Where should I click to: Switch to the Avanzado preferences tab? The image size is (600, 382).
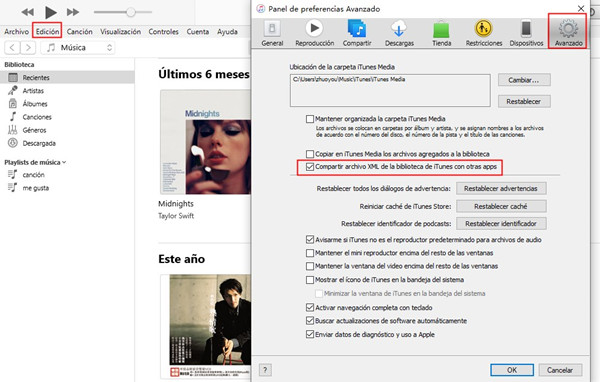point(568,33)
